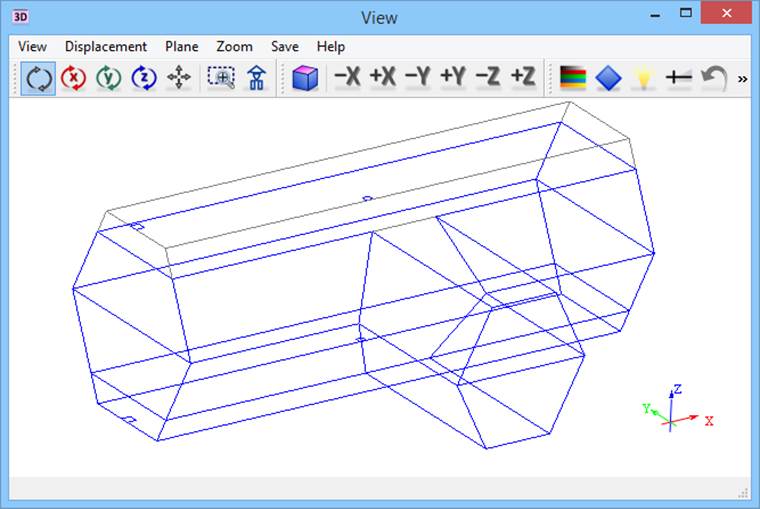Open the Displacement menu
The image size is (760, 509).
106,47
